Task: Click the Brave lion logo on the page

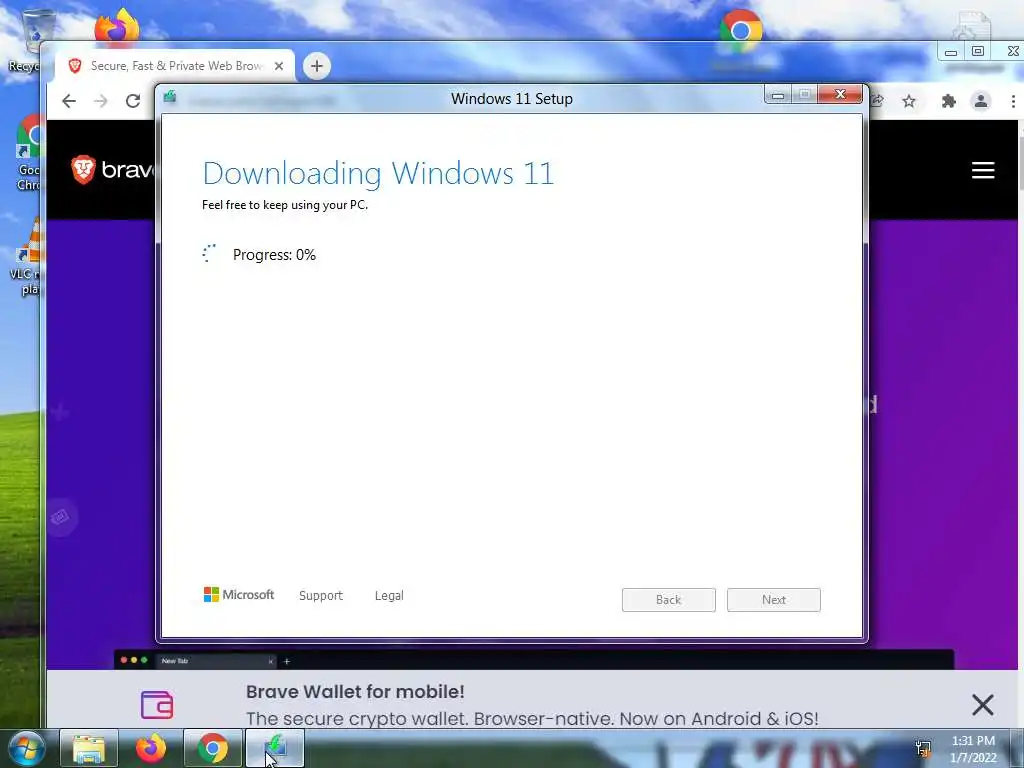Action: click(84, 170)
